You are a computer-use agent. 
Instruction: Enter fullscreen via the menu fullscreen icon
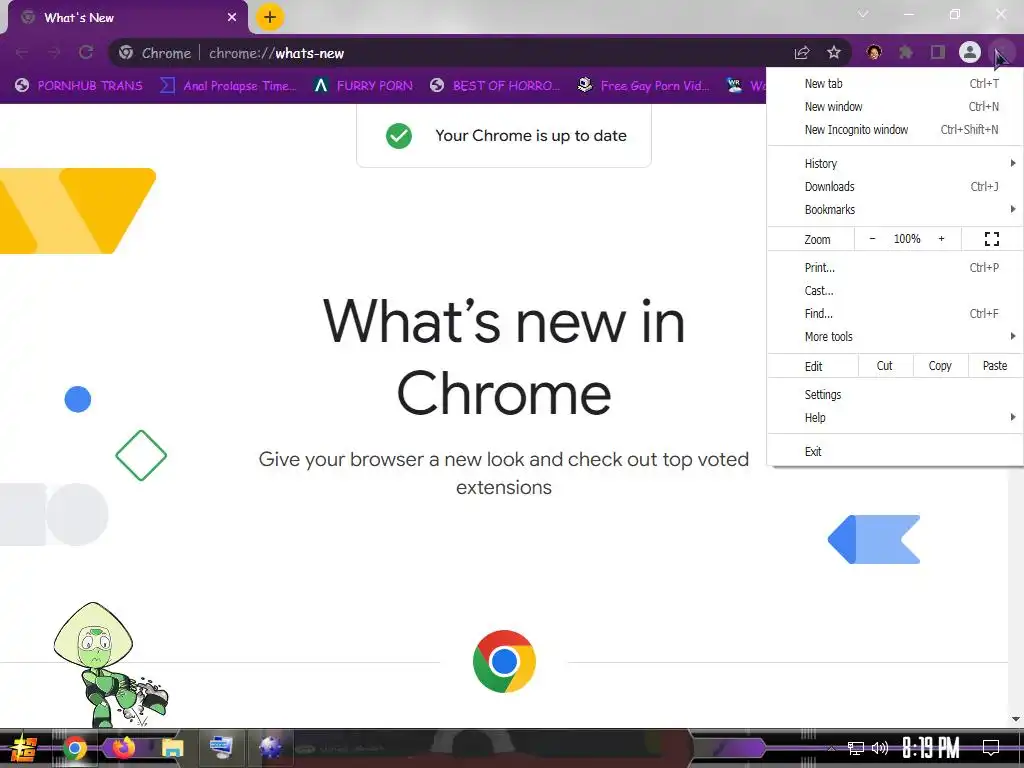click(x=991, y=239)
